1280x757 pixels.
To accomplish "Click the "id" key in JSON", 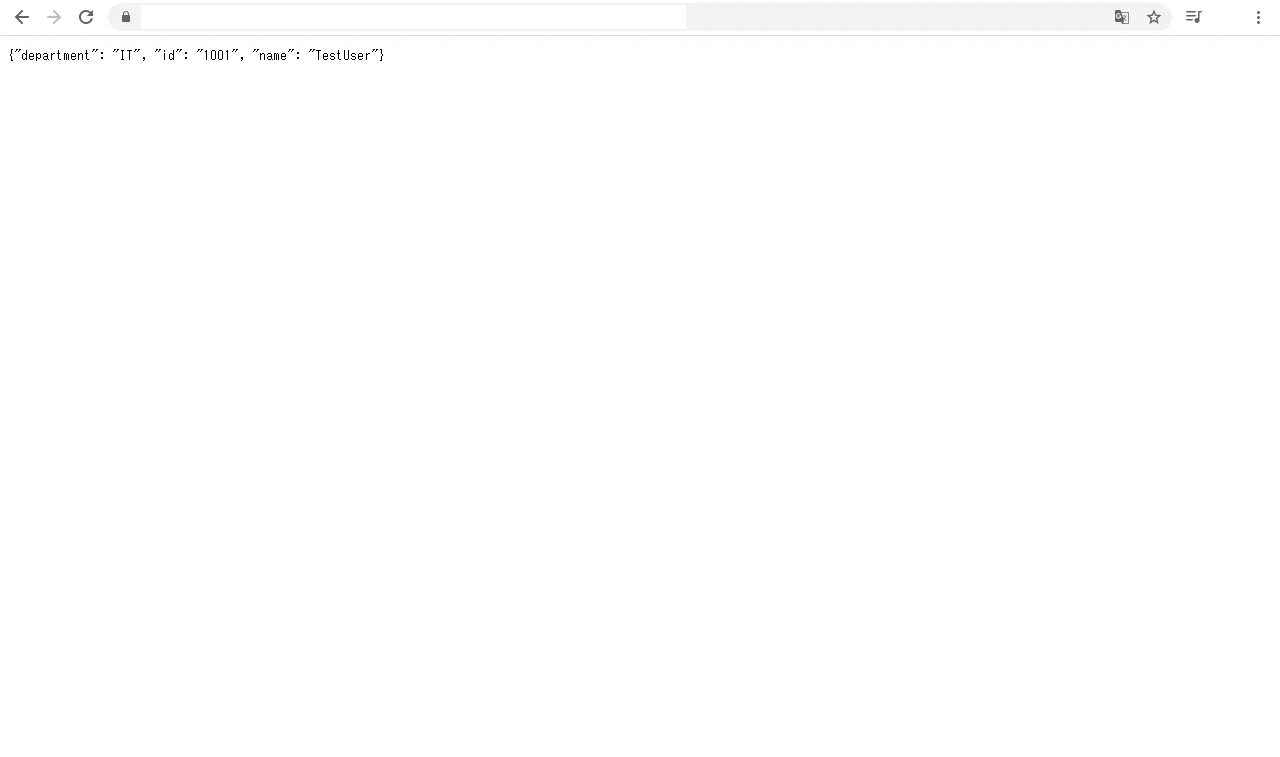I will (168, 56).
